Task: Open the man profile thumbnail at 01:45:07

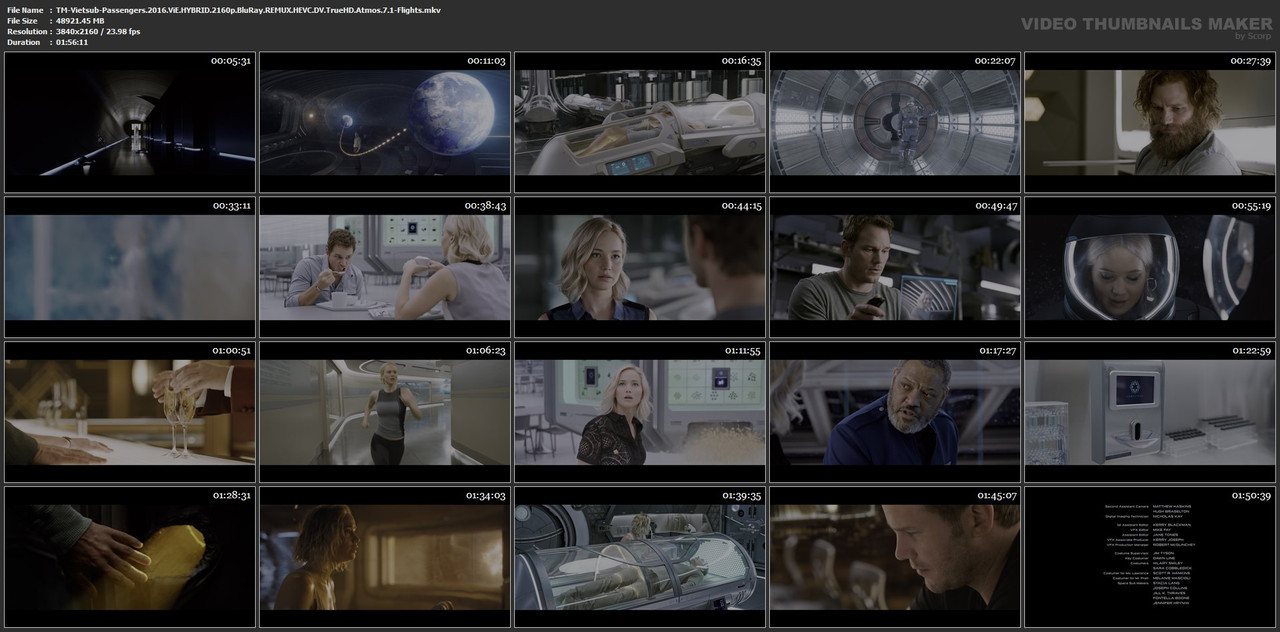Action: click(895, 556)
